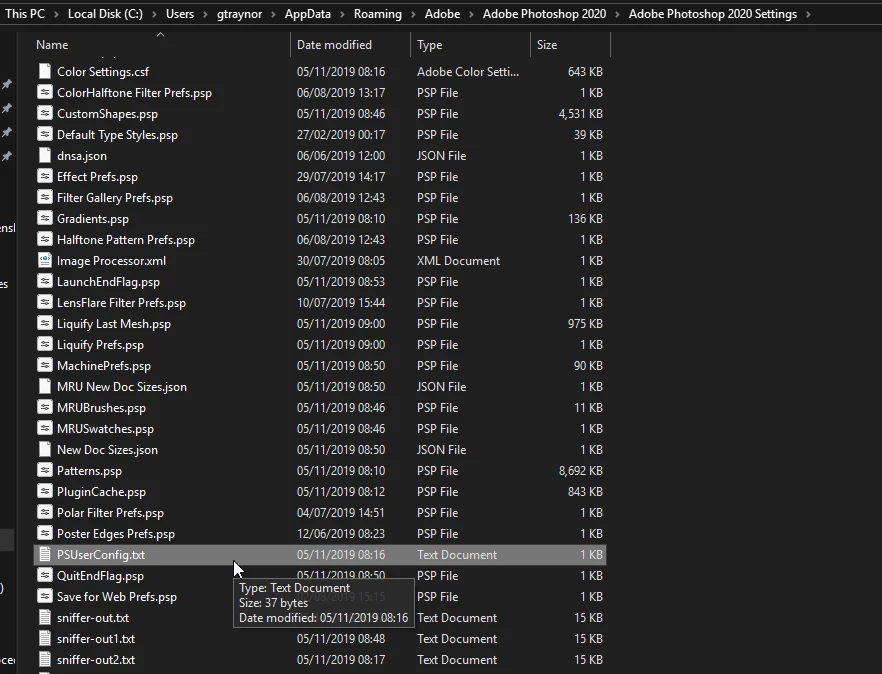Click the dnsa.json file icon
Image resolution: width=882 pixels, height=674 pixels.
point(44,155)
